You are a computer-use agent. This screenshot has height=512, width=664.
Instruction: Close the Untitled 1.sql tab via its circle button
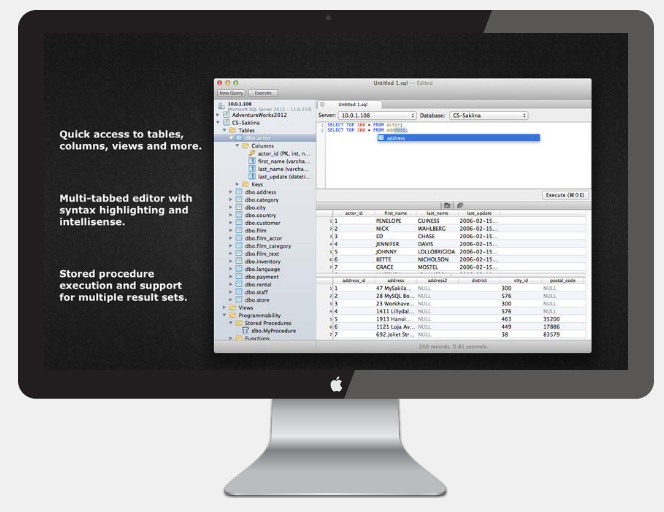coord(322,104)
